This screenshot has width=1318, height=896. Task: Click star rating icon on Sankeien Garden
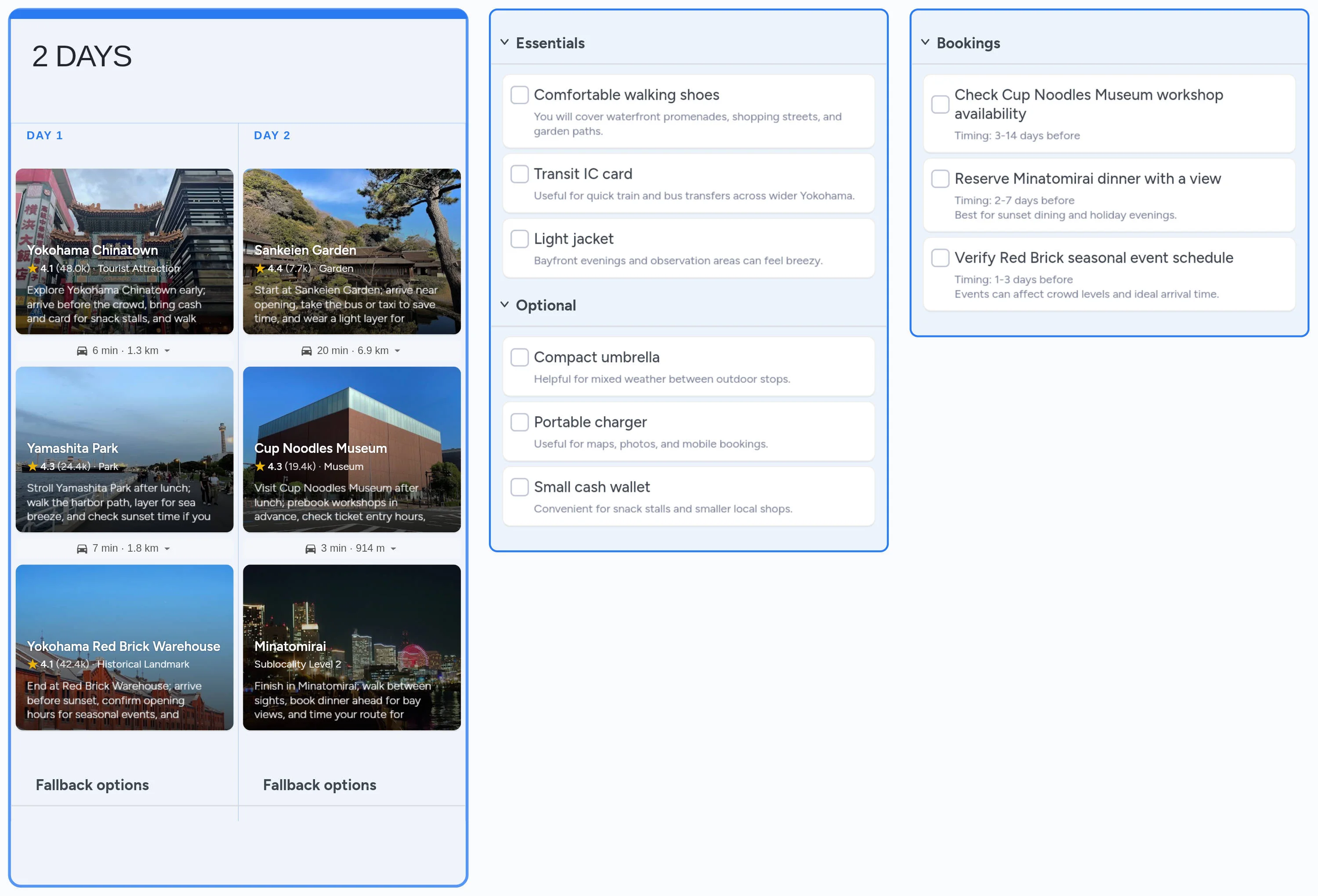261,269
